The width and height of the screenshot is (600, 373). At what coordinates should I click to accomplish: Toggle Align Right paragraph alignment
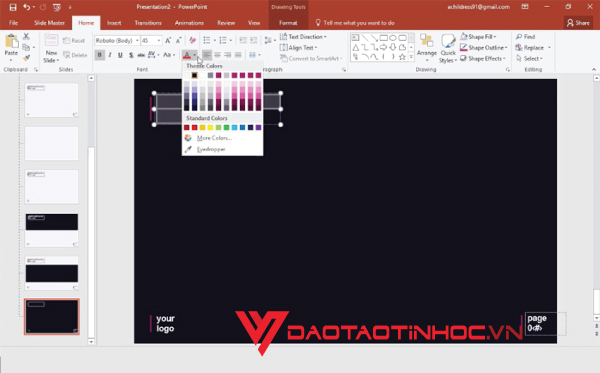tap(228, 55)
